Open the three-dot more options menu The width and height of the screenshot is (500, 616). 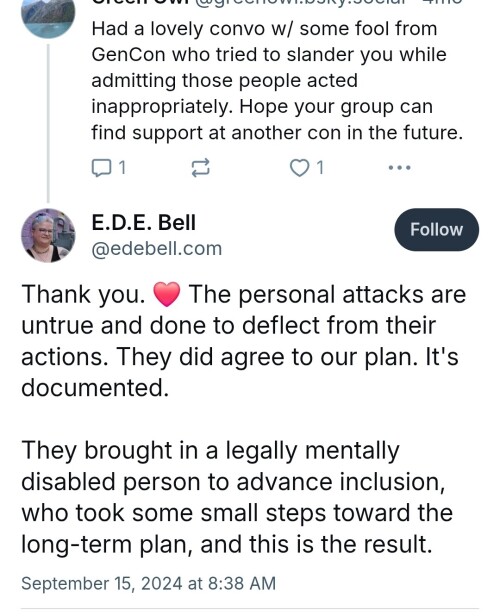[x=399, y=168]
